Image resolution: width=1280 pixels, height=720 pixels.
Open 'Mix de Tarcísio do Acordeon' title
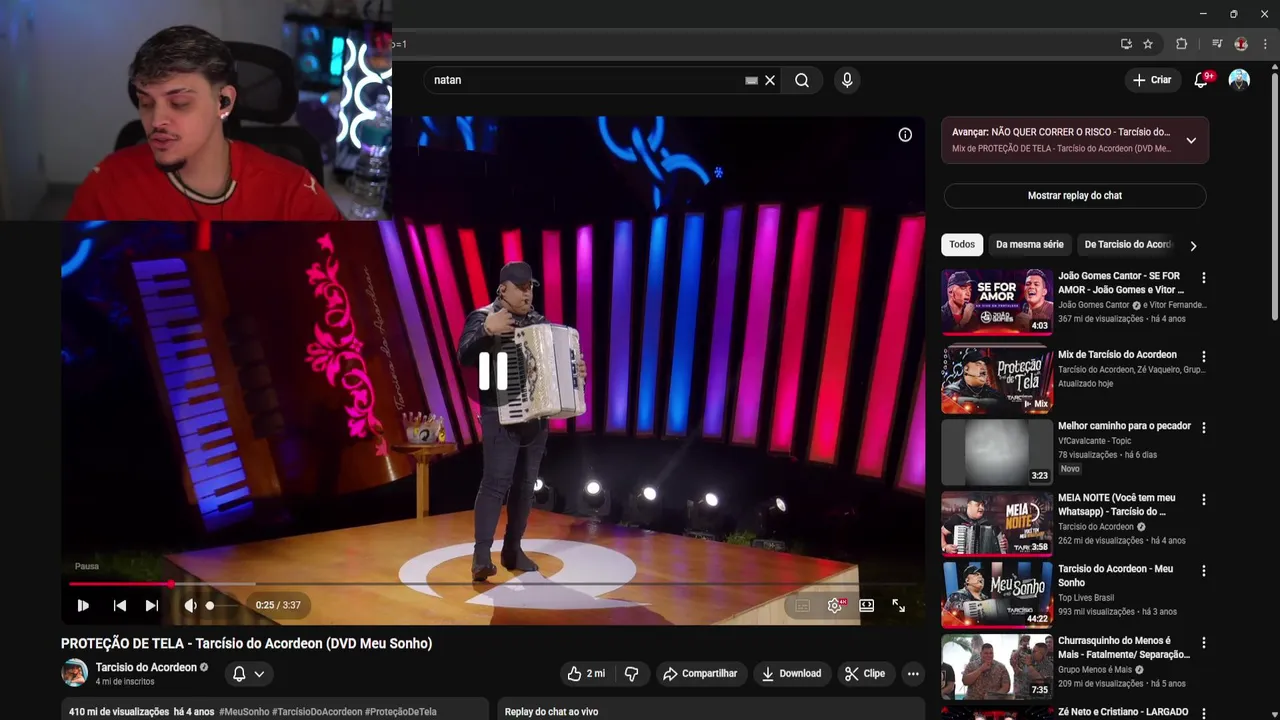(x=1117, y=355)
